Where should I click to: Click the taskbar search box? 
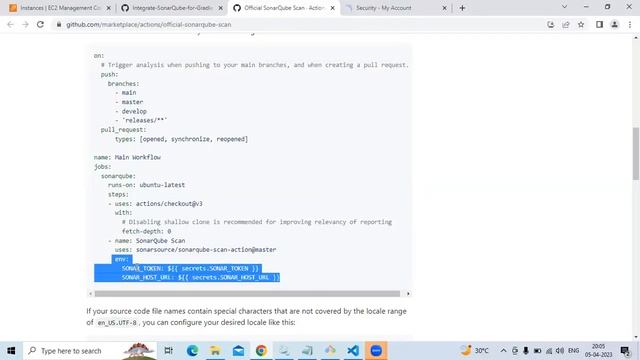pyautogui.click(x=90, y=351)
